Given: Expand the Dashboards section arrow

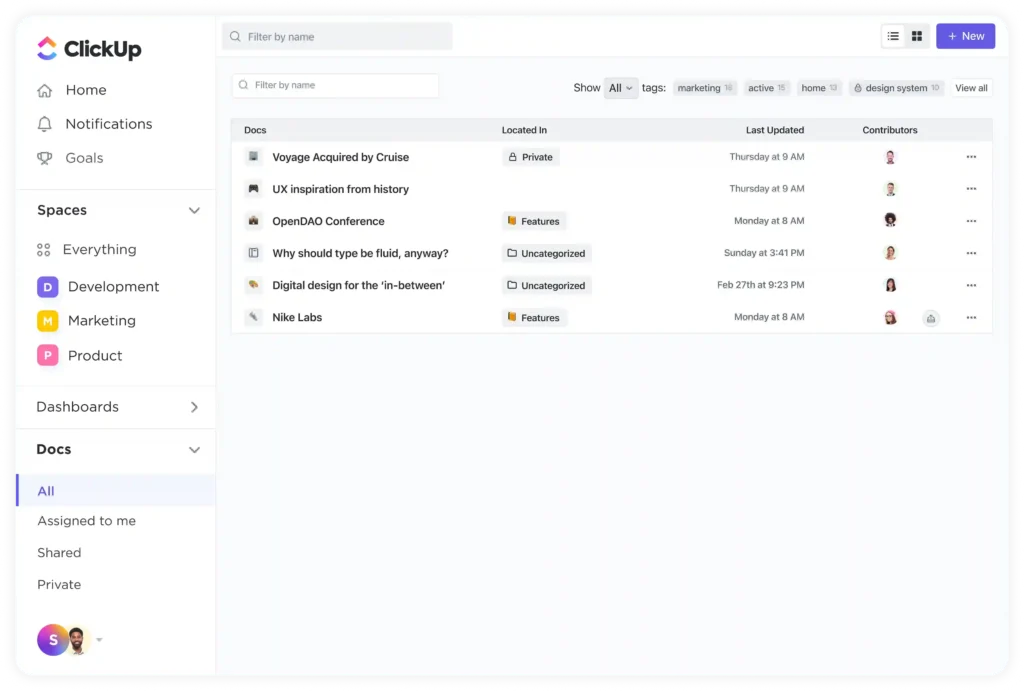Looking at the screenshot, I should [194, 407].
